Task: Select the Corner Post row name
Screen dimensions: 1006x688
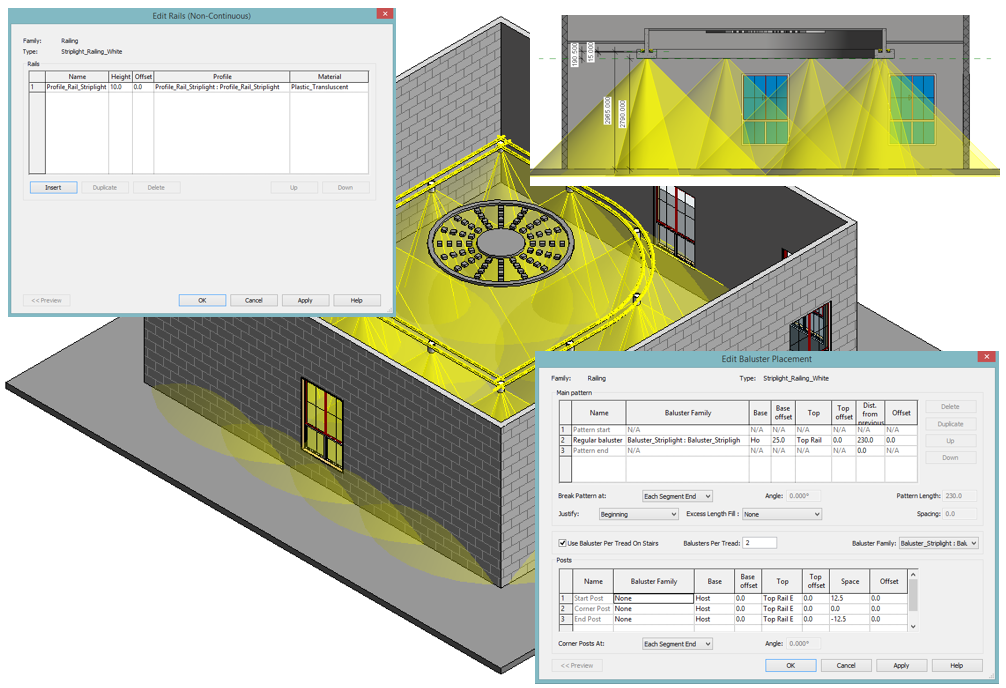Action: 592,608
